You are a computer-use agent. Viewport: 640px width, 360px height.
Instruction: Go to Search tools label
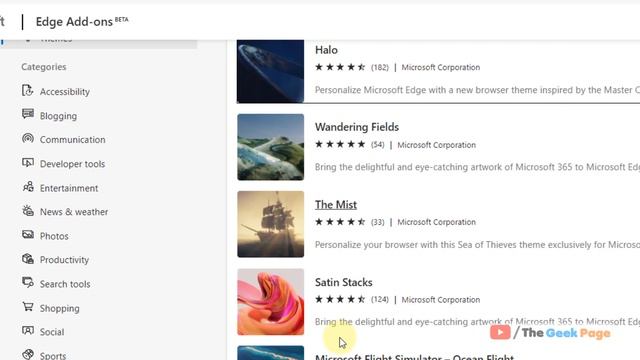pyautogui.click(x=65, y=284)
